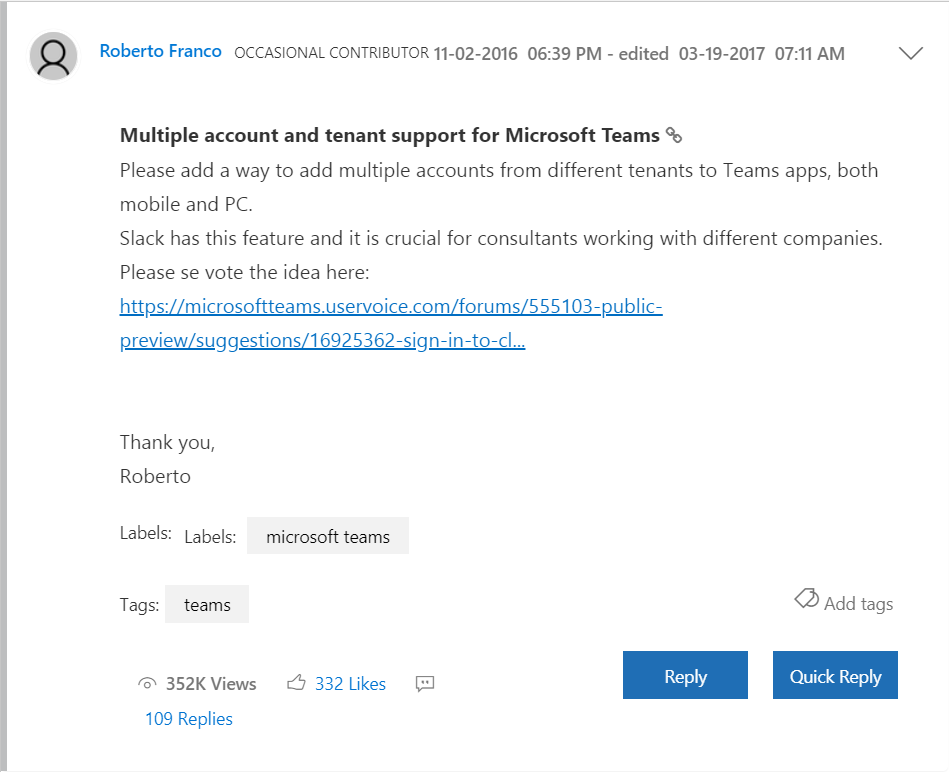This screenshot has width=949, height=772.
Task: Click the 'Roberto' signature line in post body
Action: tap(155, 477)
